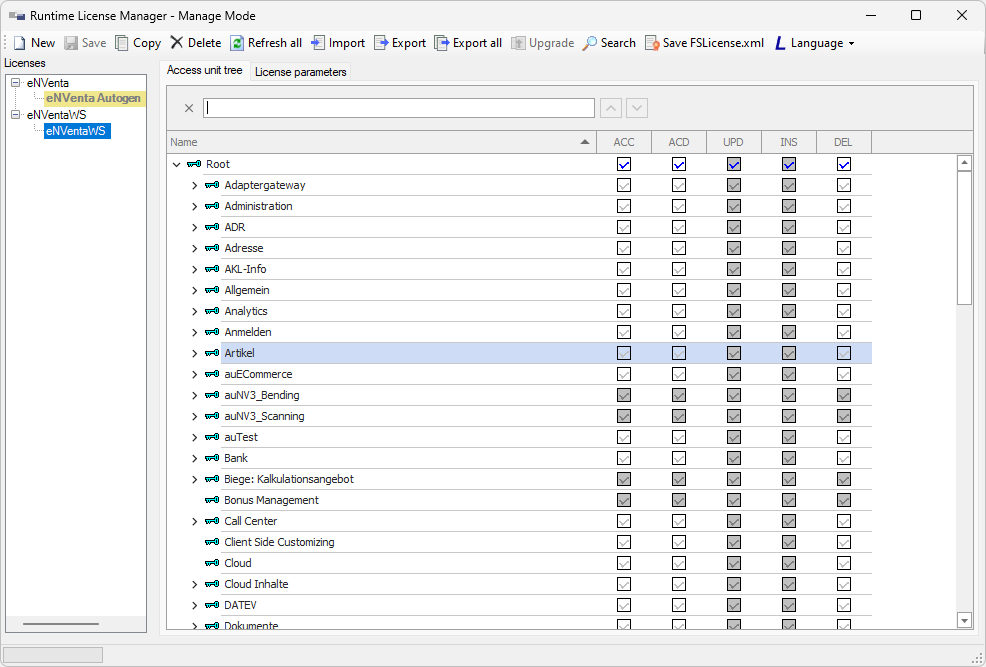
Task: Click the ACC column header
Action: [624, 142]
